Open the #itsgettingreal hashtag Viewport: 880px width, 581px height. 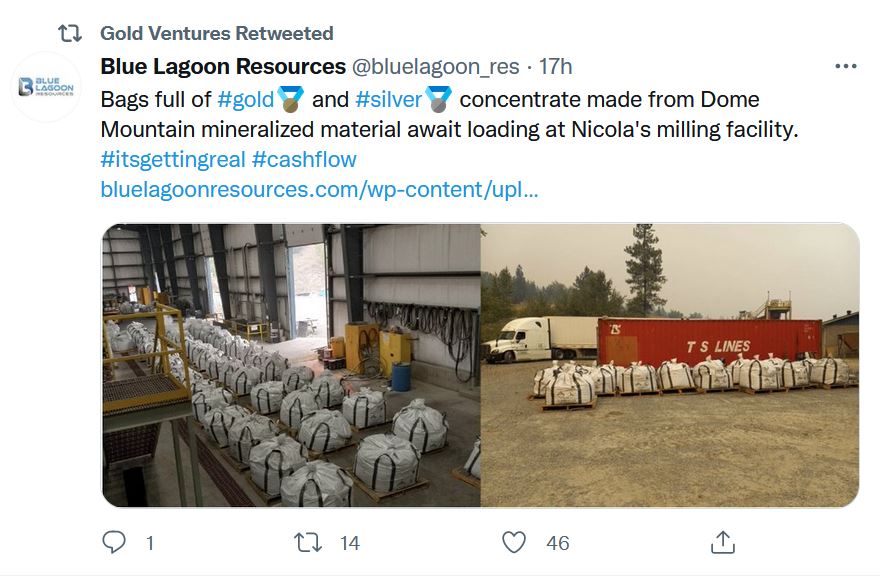point(172,159)
